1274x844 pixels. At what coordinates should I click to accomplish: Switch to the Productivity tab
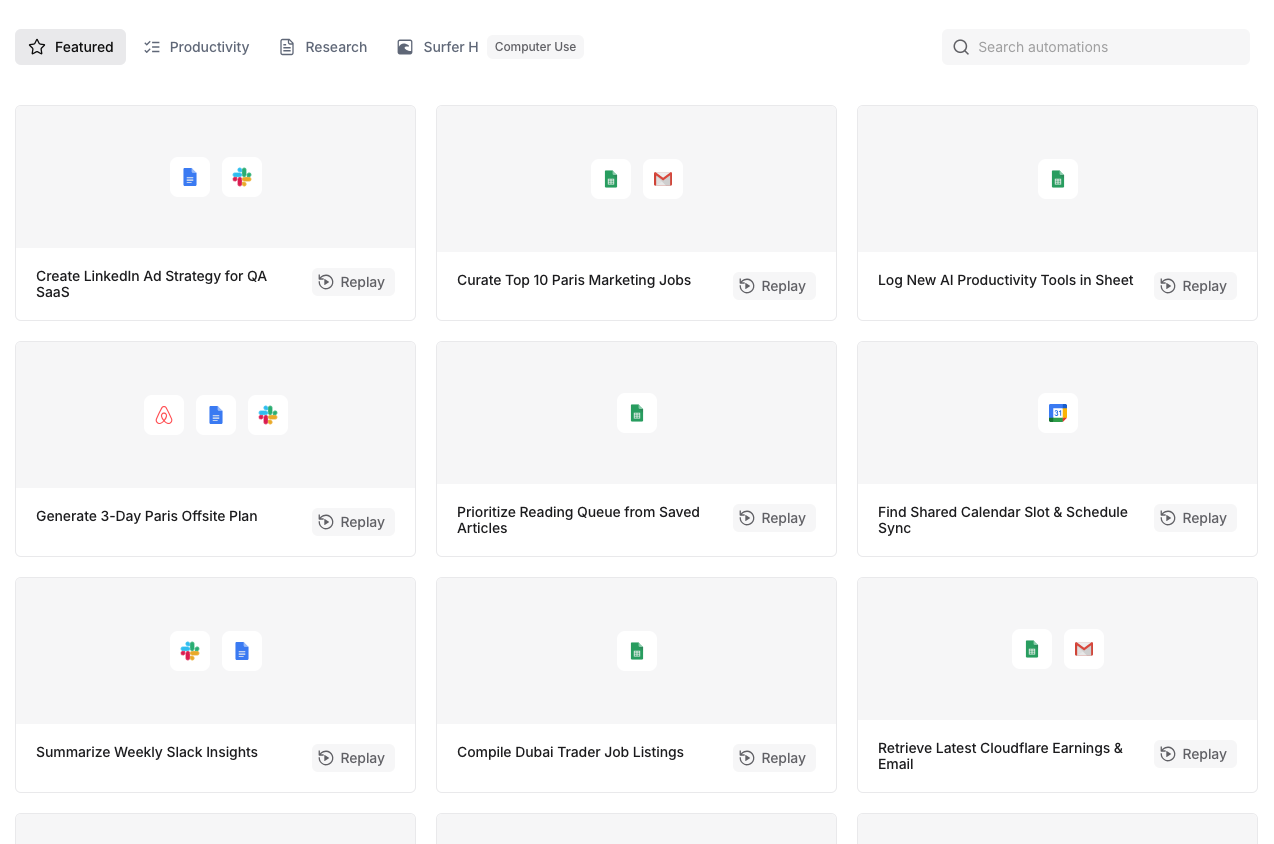197,47
